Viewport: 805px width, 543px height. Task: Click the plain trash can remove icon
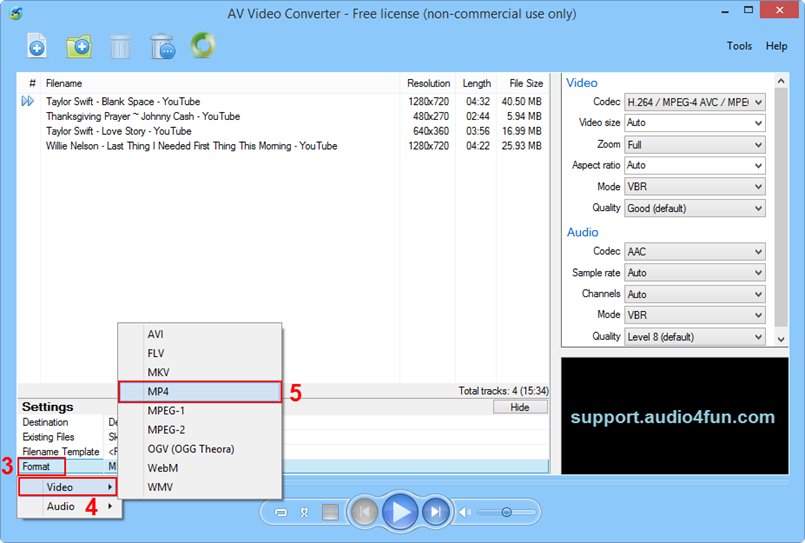click(121, 46)
